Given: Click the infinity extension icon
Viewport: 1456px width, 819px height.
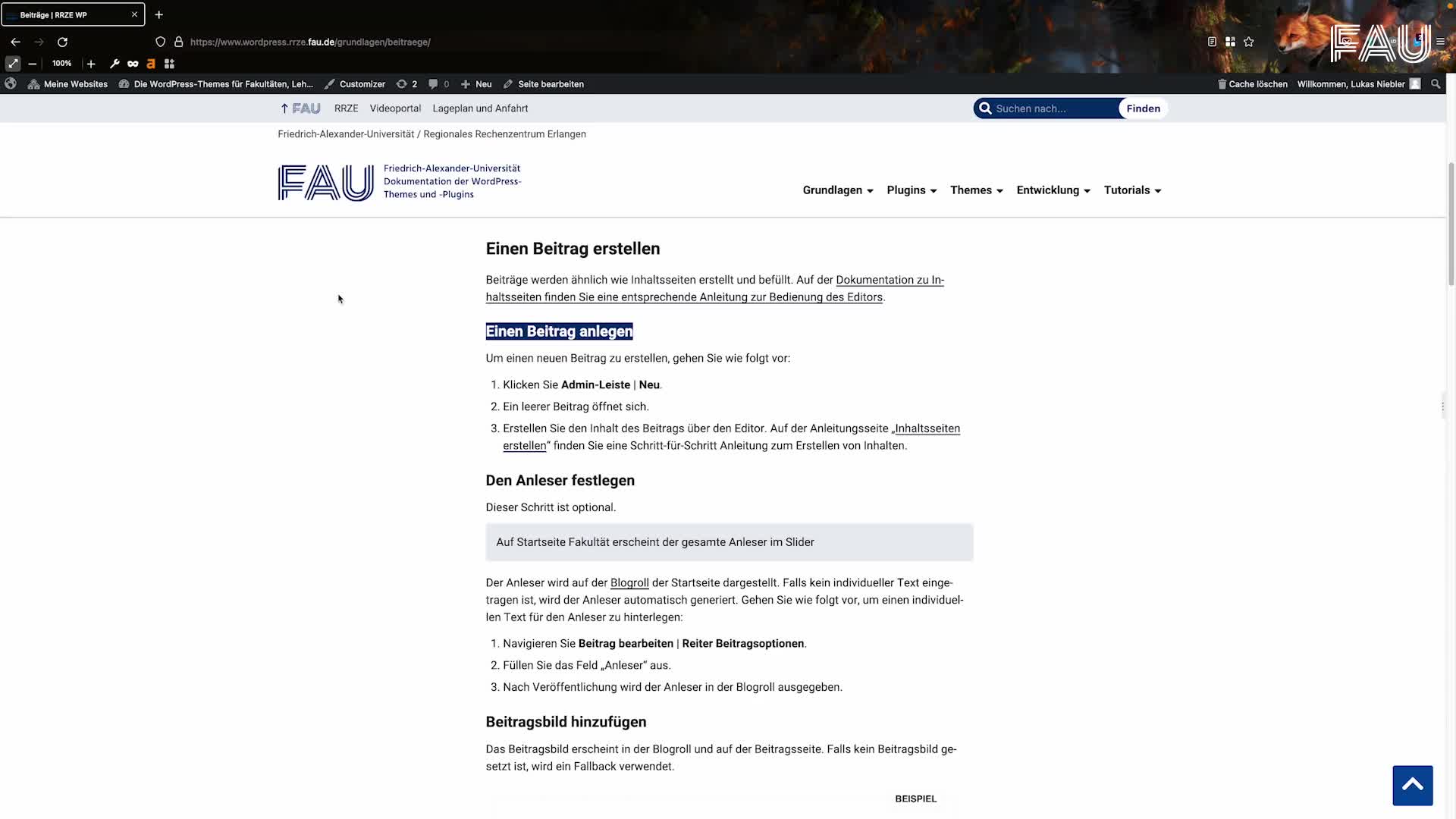Looking at the screenshot, I should pyautogui.click(x=133, y=64).
